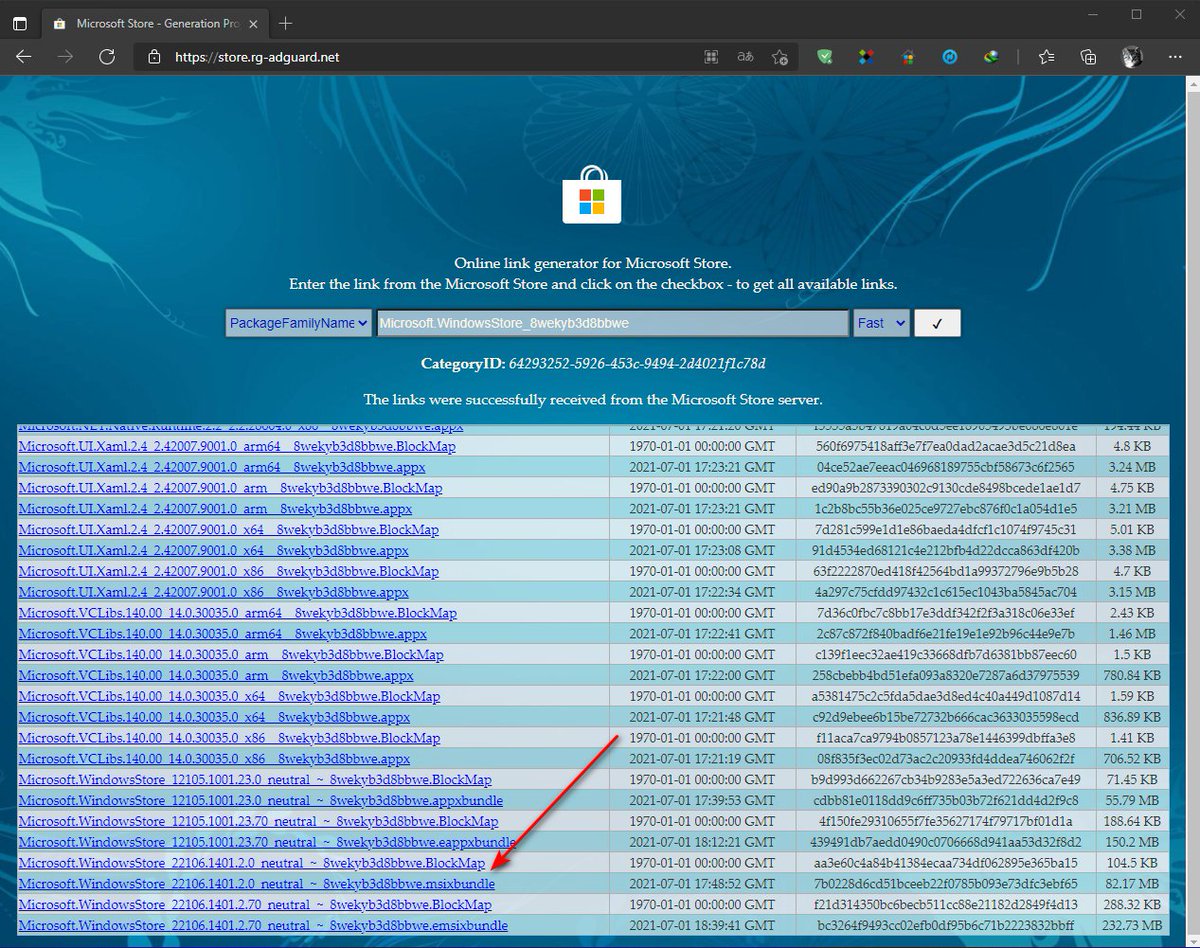Image resolution: width=1200 pixels, height=948 pixels.
Task: Open the Favorites list
Action: (1046, 57)
